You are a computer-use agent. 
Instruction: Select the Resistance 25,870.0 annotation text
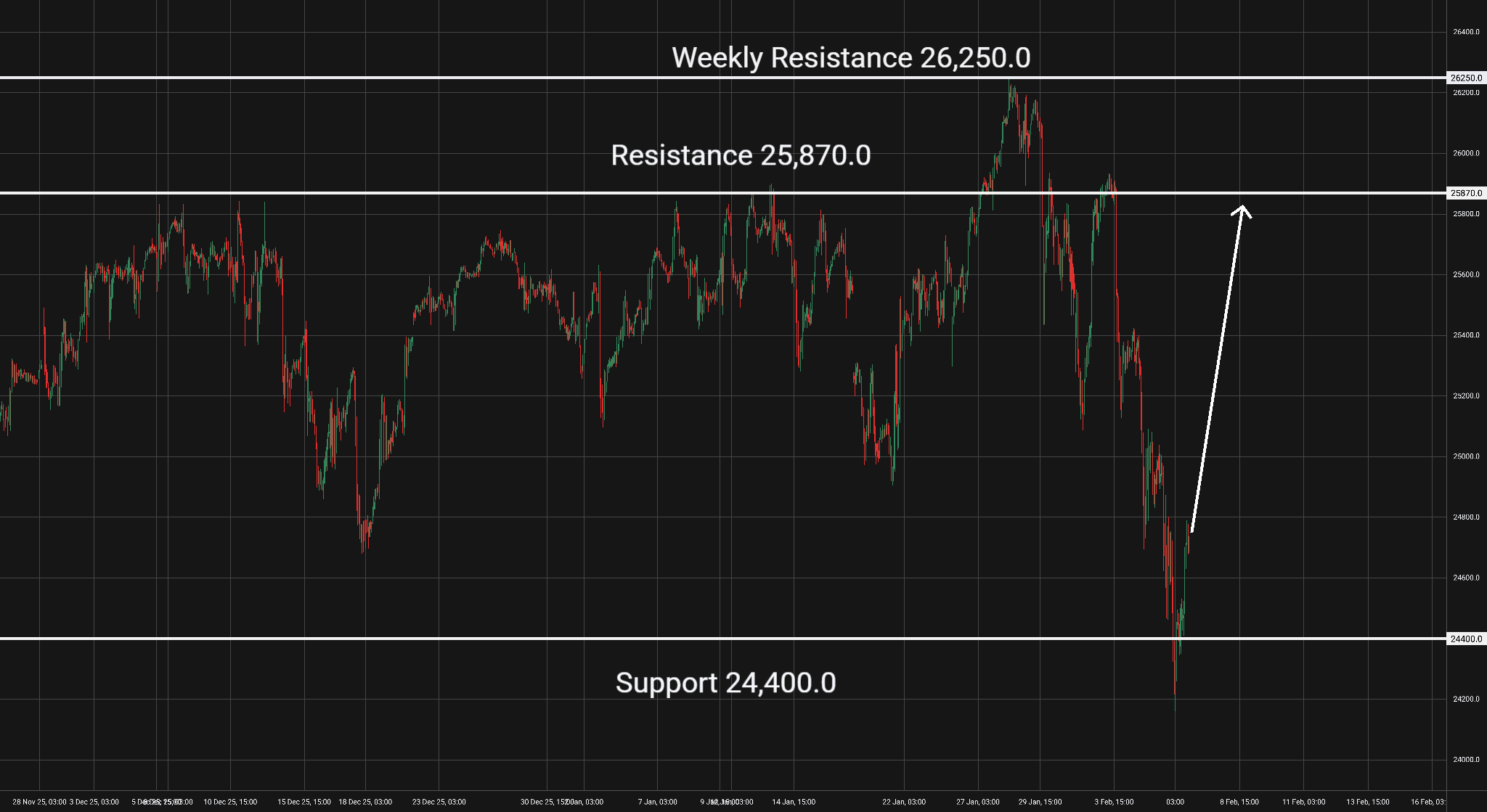[741, 155]
